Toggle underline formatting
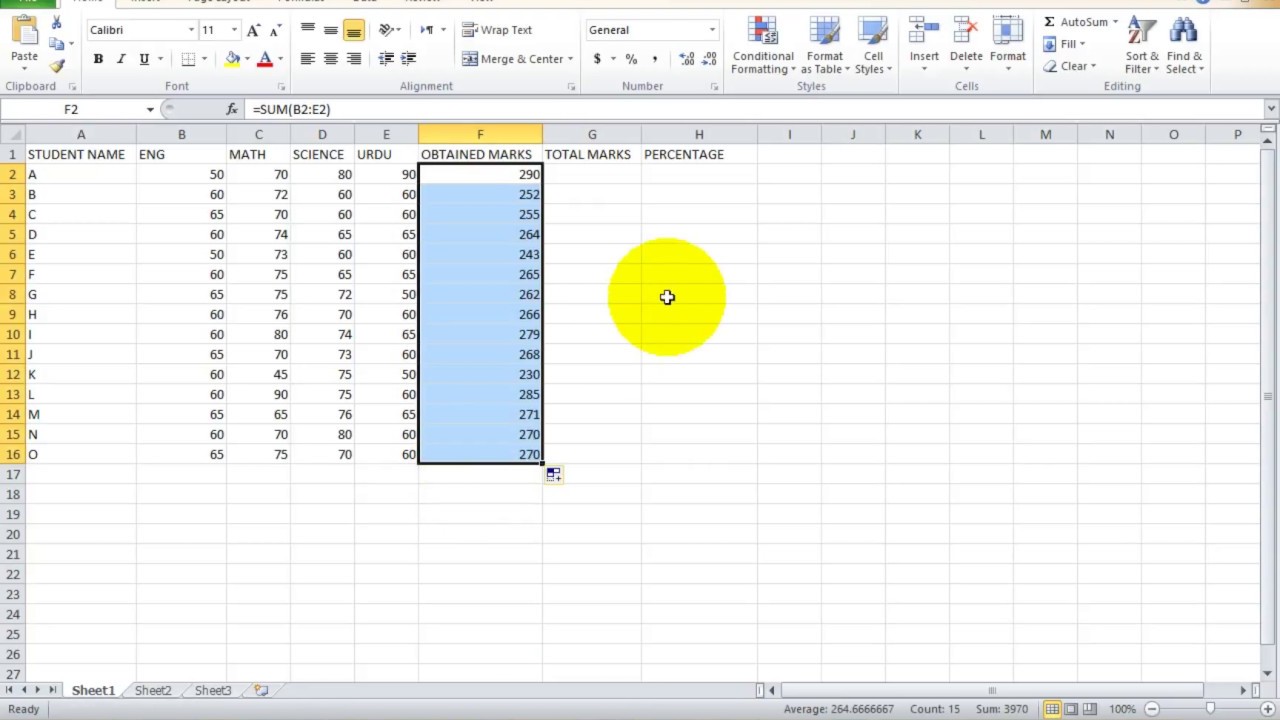The height and width of the screenshot is (720, 1280). tap(144, 59)
